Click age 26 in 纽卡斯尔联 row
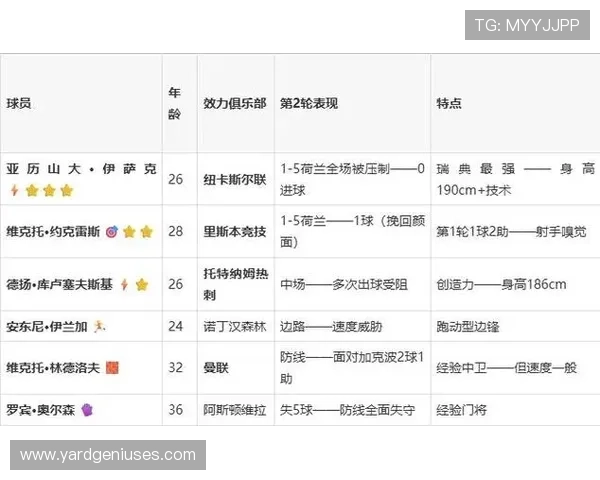The width and height of the screenshot is (600, 480). [x=176, y=179]
